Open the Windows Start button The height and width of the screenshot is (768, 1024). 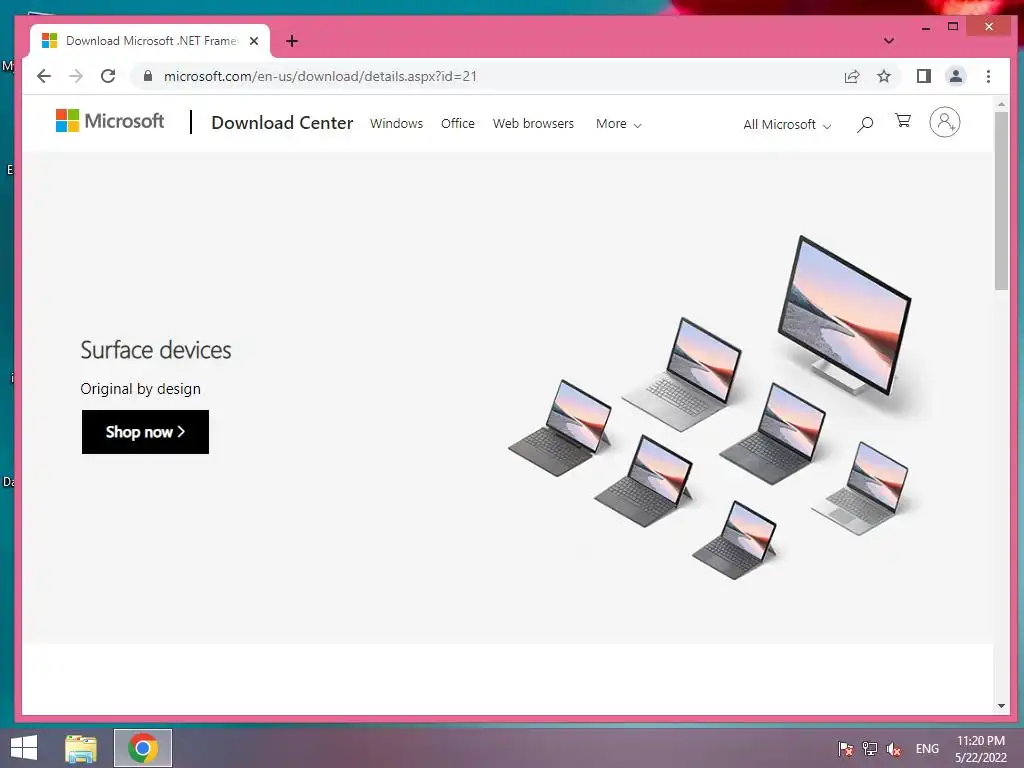click(24, 748)
